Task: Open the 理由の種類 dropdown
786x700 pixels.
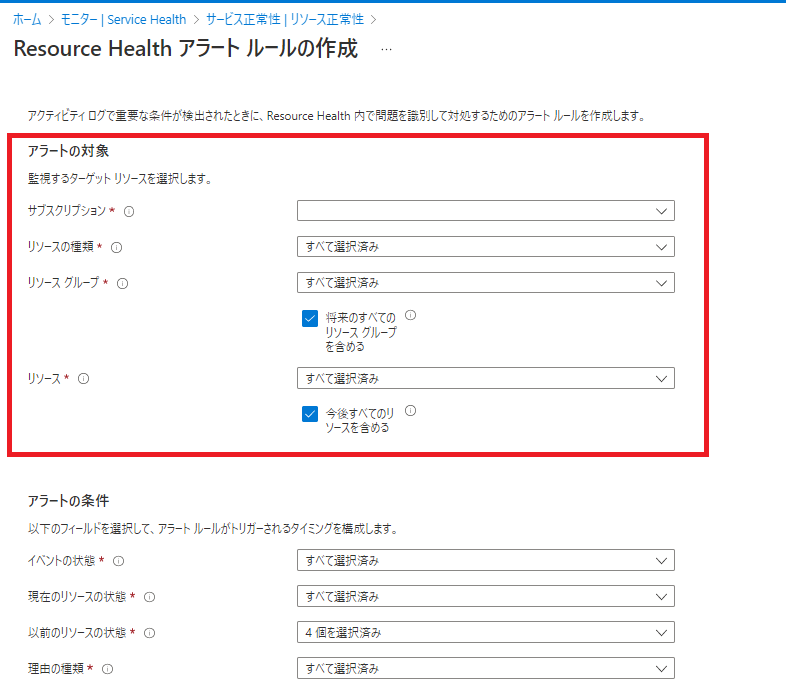Action: click(486, 668)
